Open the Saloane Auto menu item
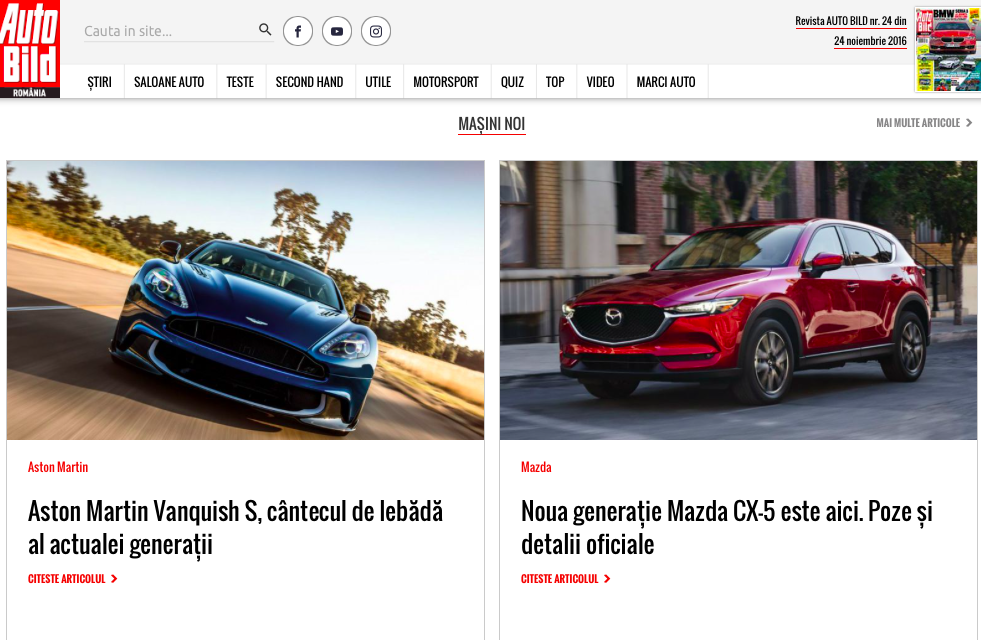This screenshot has width=981, height=640. tap(169, 82)
